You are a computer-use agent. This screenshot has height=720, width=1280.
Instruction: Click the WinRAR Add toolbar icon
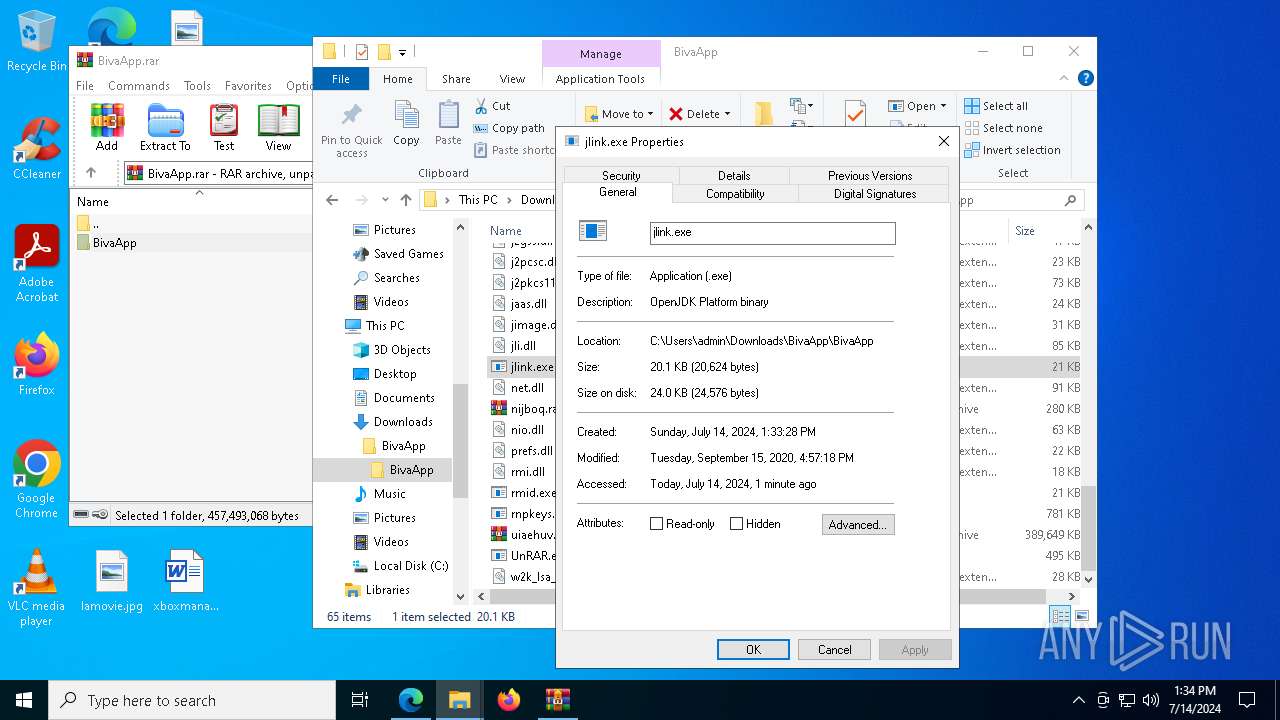click(107, 127)
